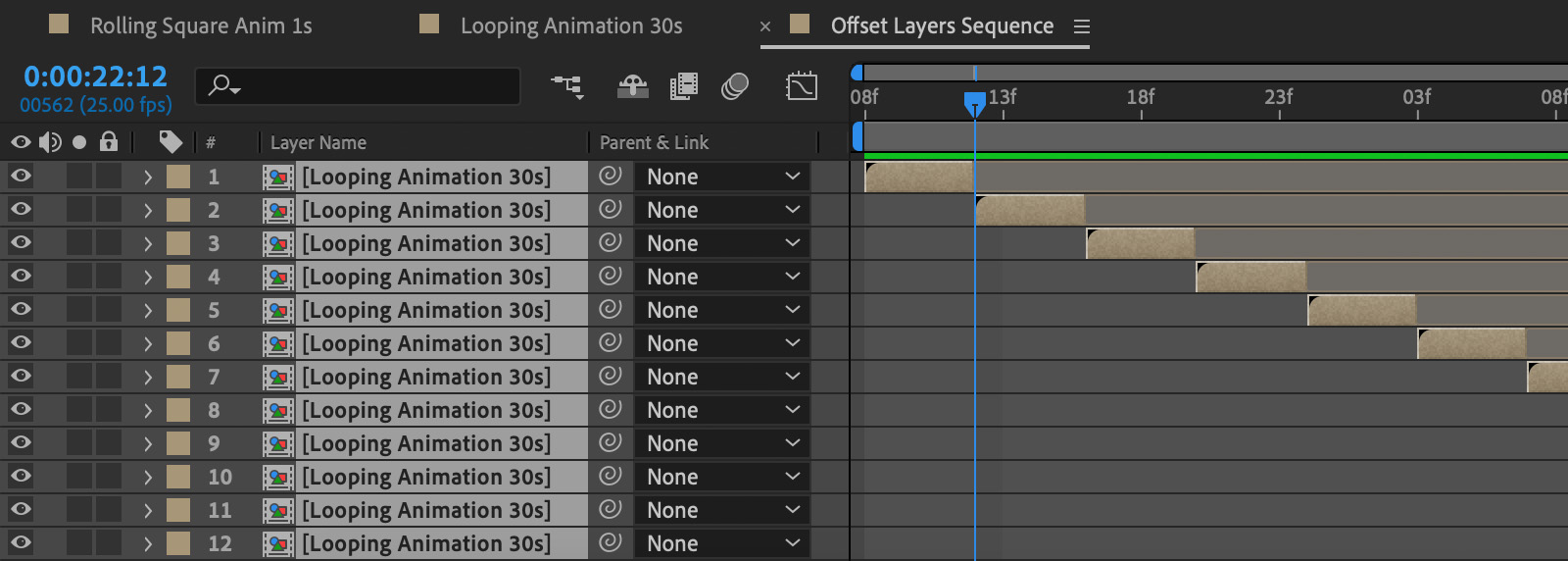
Task: Open the Graph Editor icon
Action: pos(802,86)
